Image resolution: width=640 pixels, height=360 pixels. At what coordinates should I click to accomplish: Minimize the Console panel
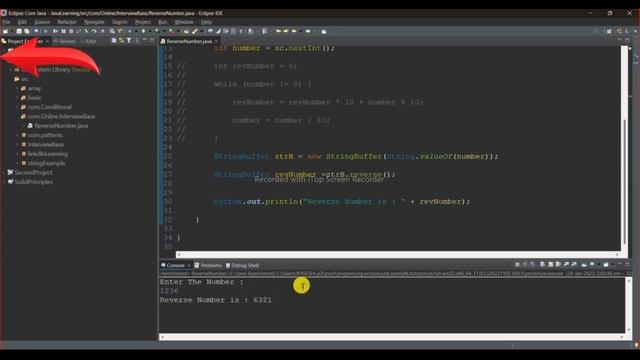(x=620, y=264)
